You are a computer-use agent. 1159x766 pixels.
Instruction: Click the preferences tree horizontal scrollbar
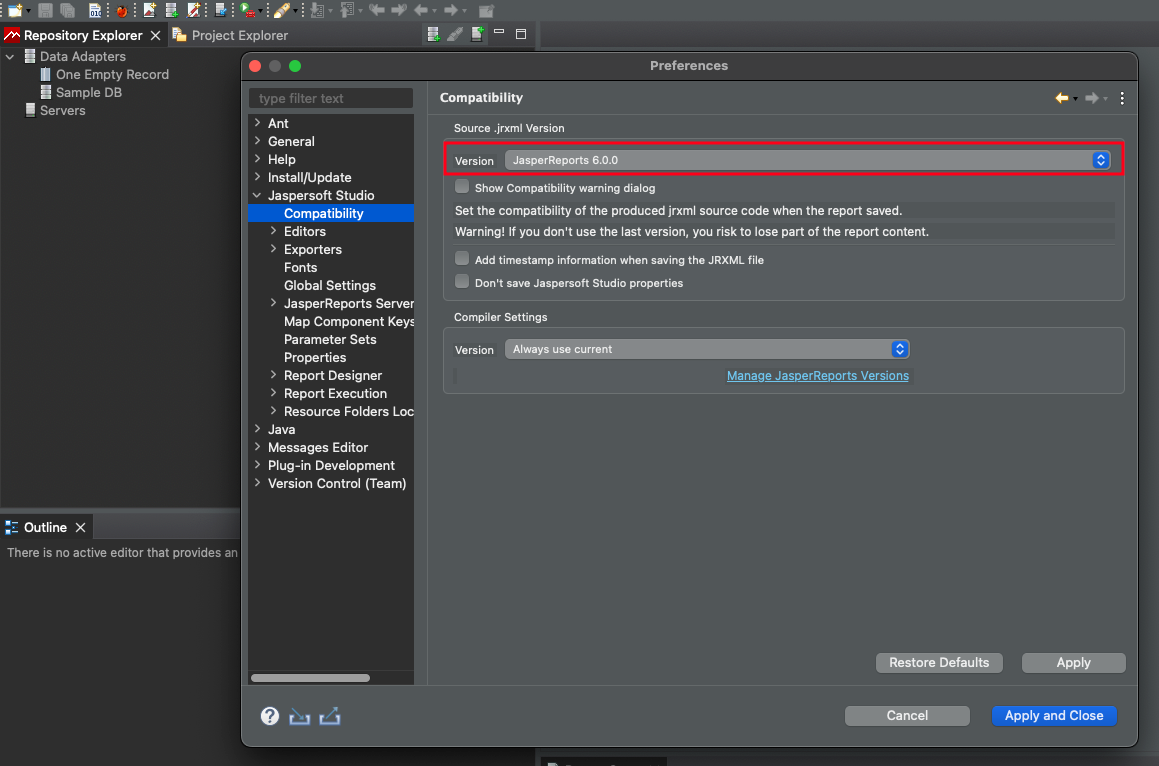(310, 677)
